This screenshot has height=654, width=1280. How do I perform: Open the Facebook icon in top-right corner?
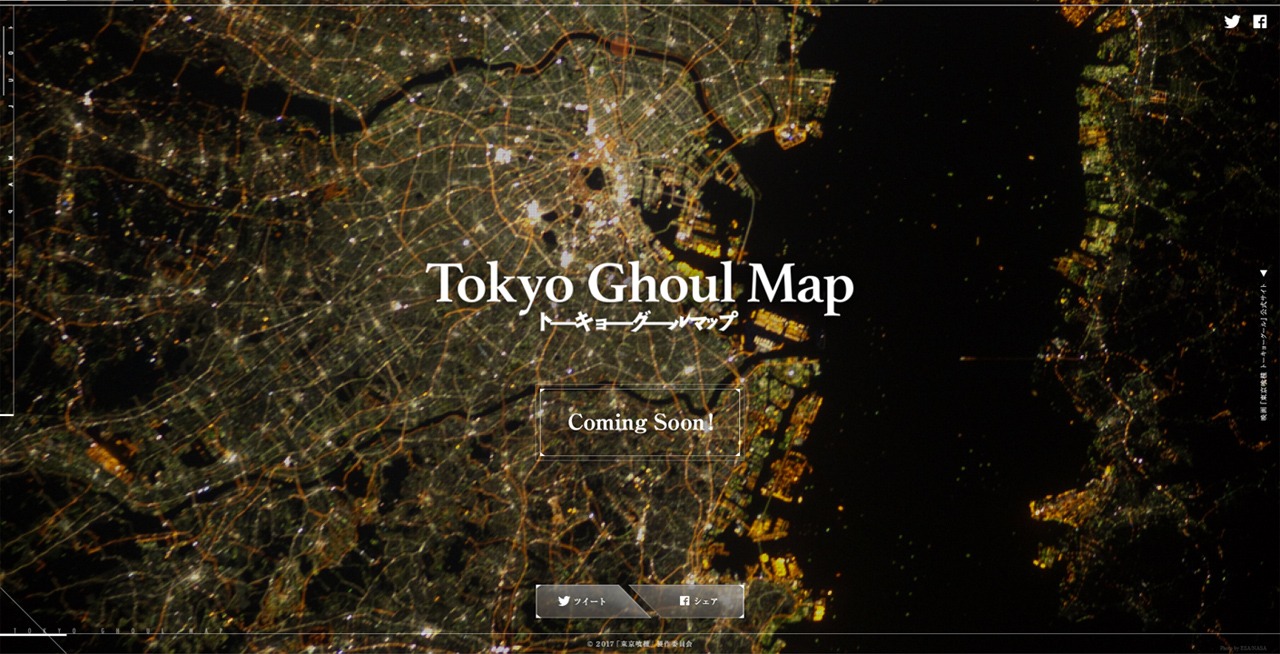1259,21
